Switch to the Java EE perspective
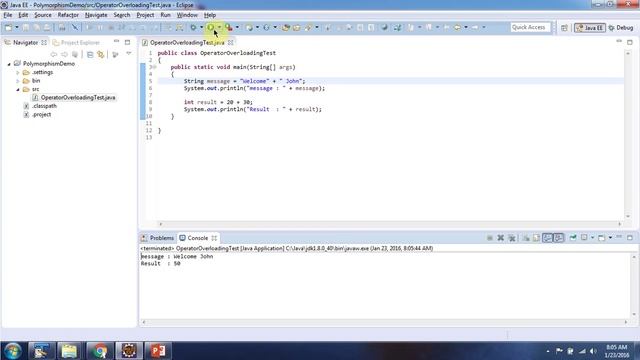The image size is (640, 360). tap(589, 28)
